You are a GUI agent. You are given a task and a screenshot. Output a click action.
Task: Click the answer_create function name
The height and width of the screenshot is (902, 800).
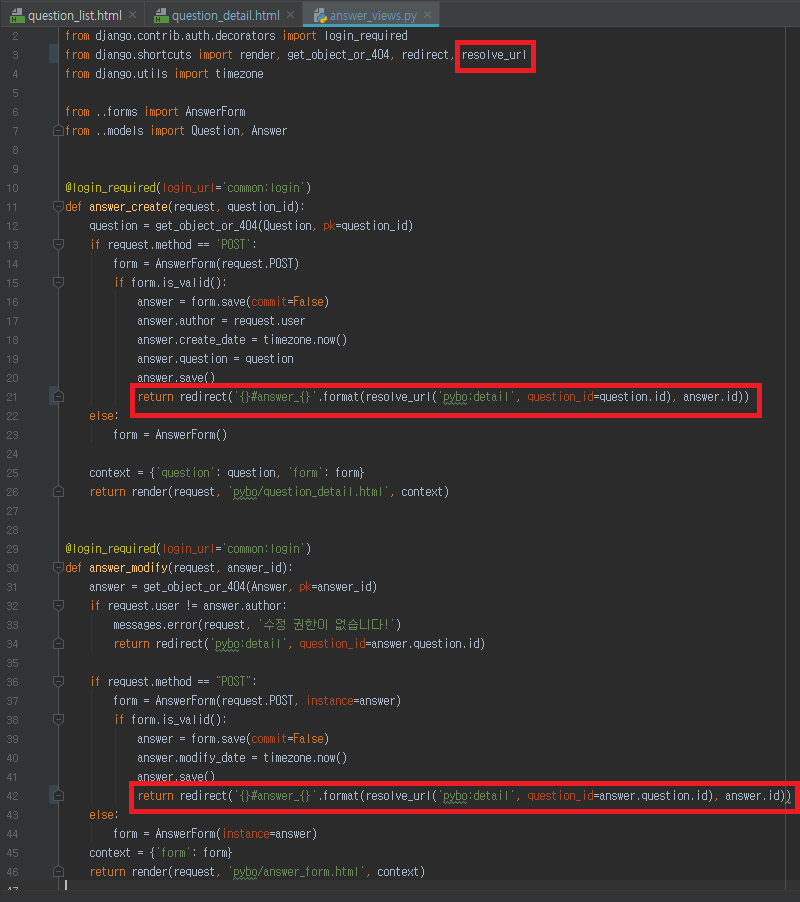coord(128,207)
